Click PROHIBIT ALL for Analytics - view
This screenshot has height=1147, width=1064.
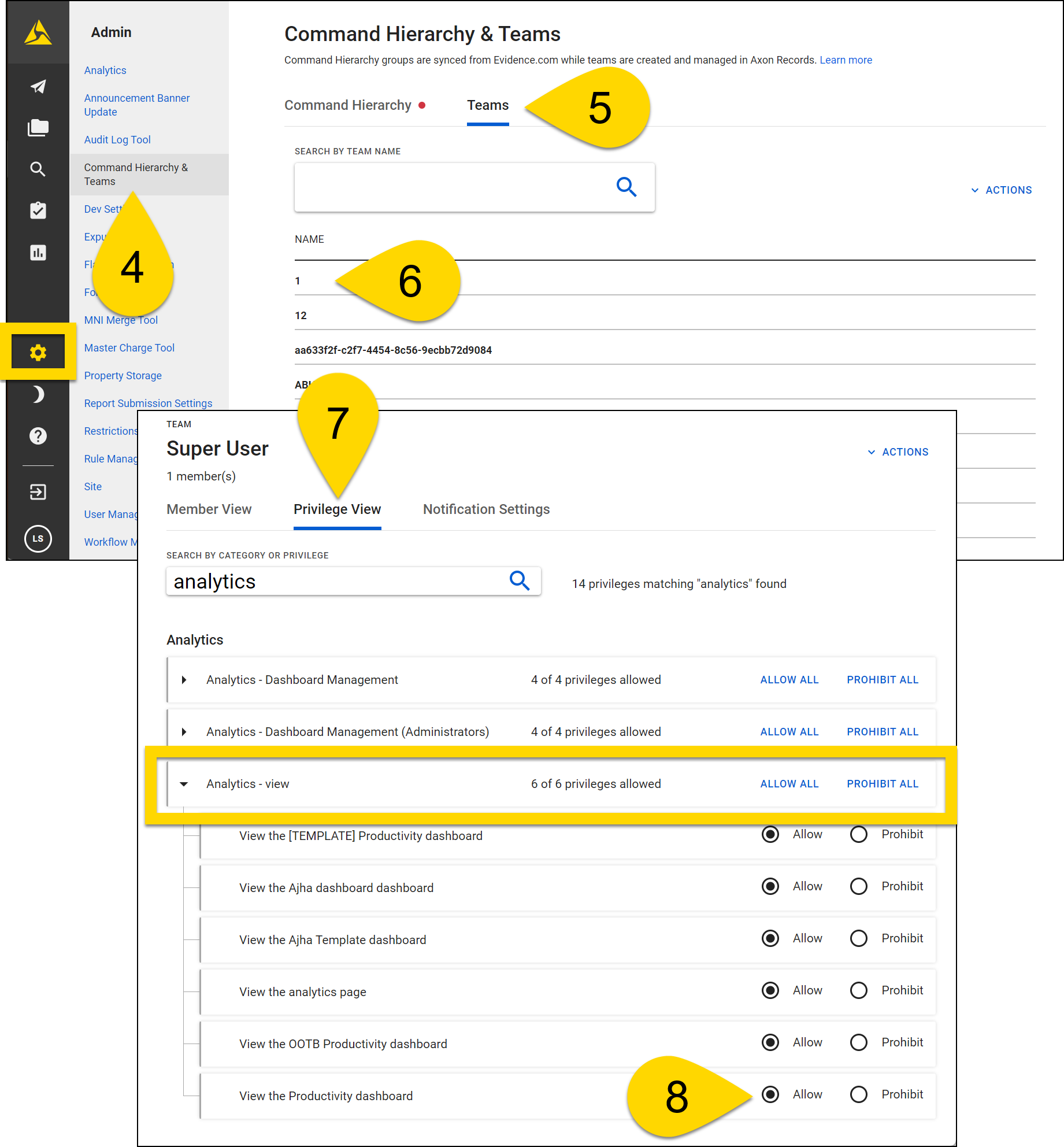pyautogui.click(x=882, y=784)
